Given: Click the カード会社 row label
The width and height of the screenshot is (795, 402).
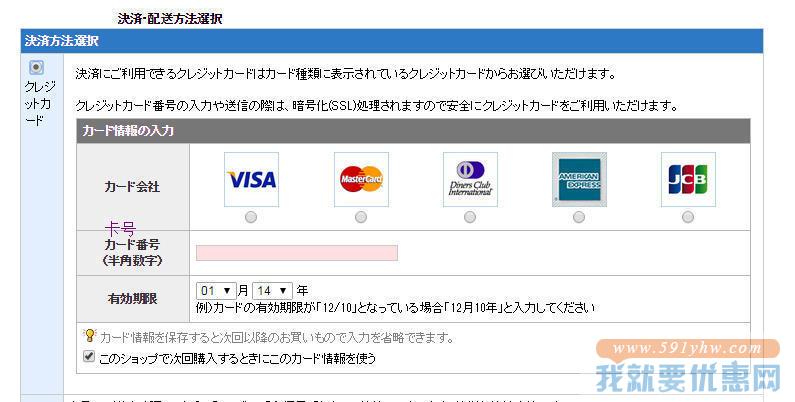Looking at the screenshot, I should [x=132, y=187].
